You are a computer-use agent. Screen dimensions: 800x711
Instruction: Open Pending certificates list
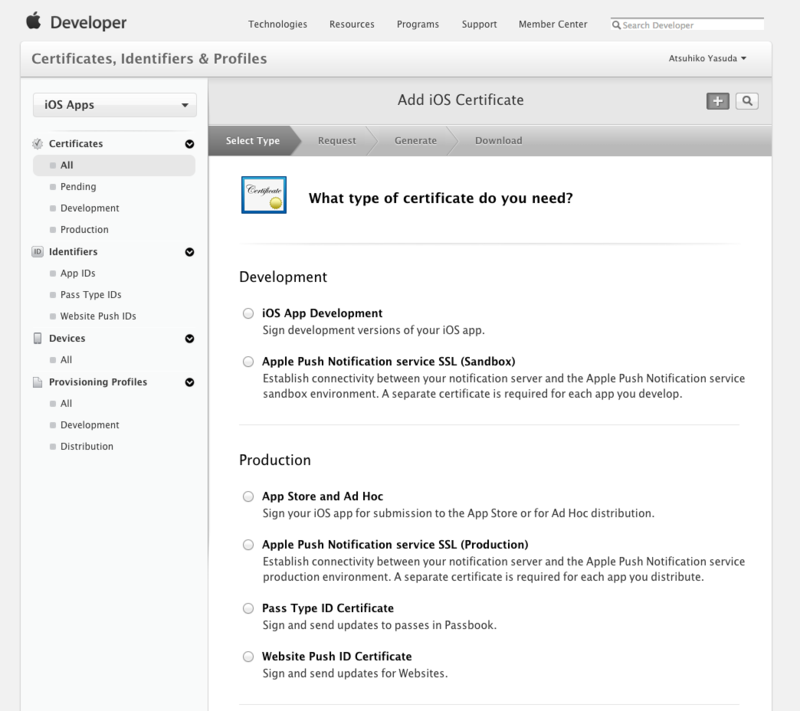(78, 187)
